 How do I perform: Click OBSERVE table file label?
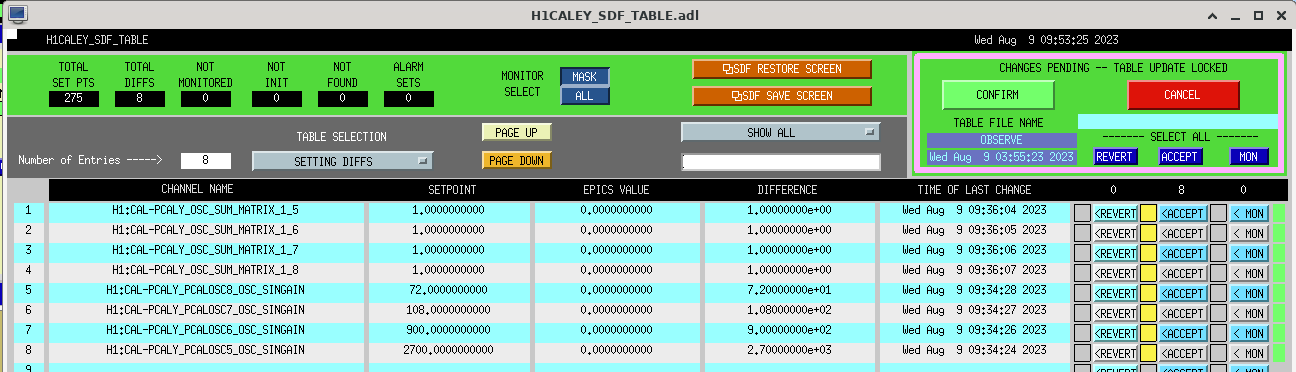point(1001,140)
